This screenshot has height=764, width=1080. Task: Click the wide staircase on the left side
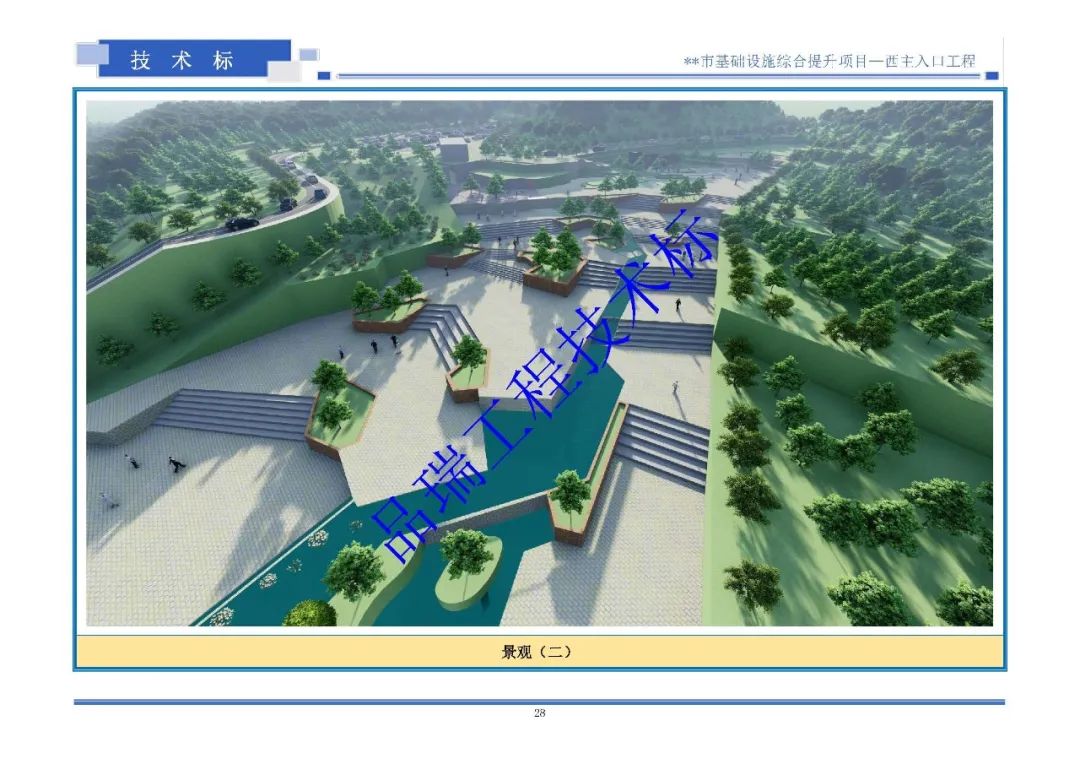point(235,412)
